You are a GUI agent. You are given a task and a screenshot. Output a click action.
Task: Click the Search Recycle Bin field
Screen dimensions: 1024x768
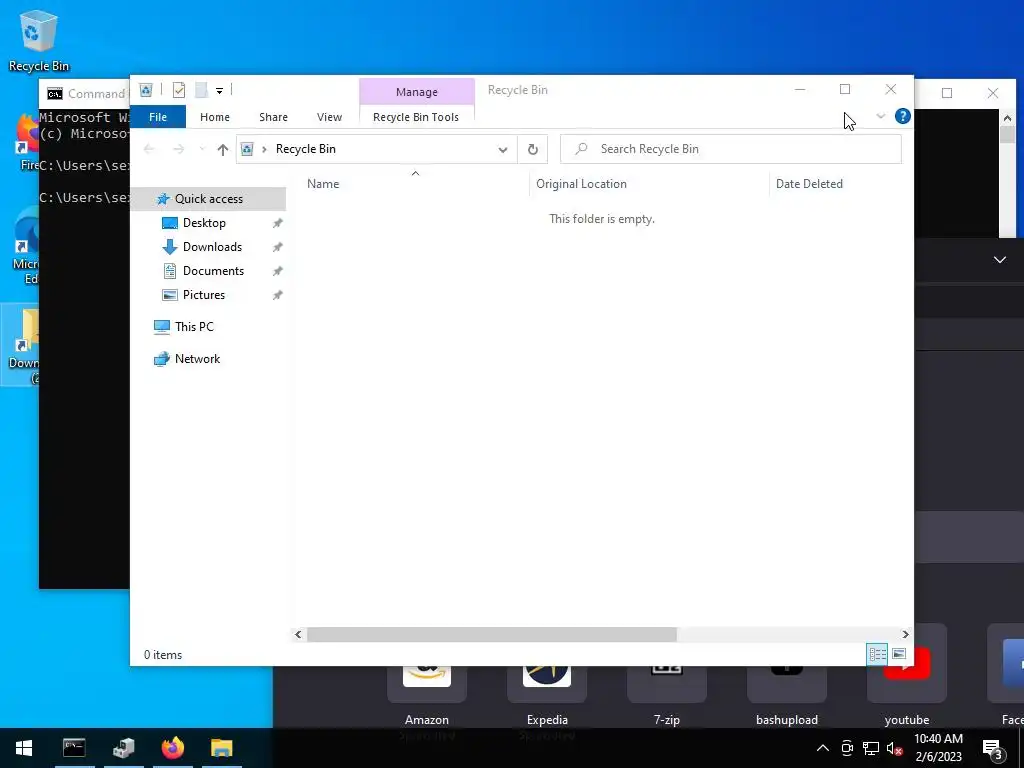[731, 149]
